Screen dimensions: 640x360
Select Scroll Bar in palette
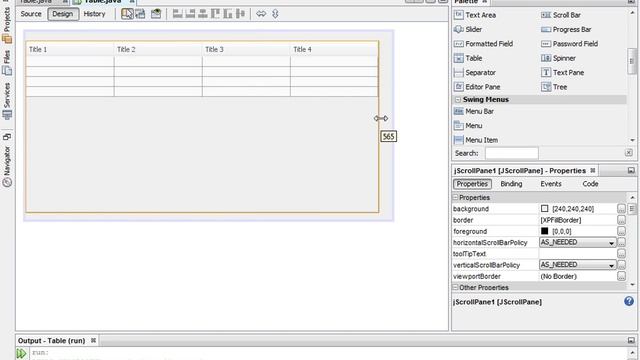(561, 15)
